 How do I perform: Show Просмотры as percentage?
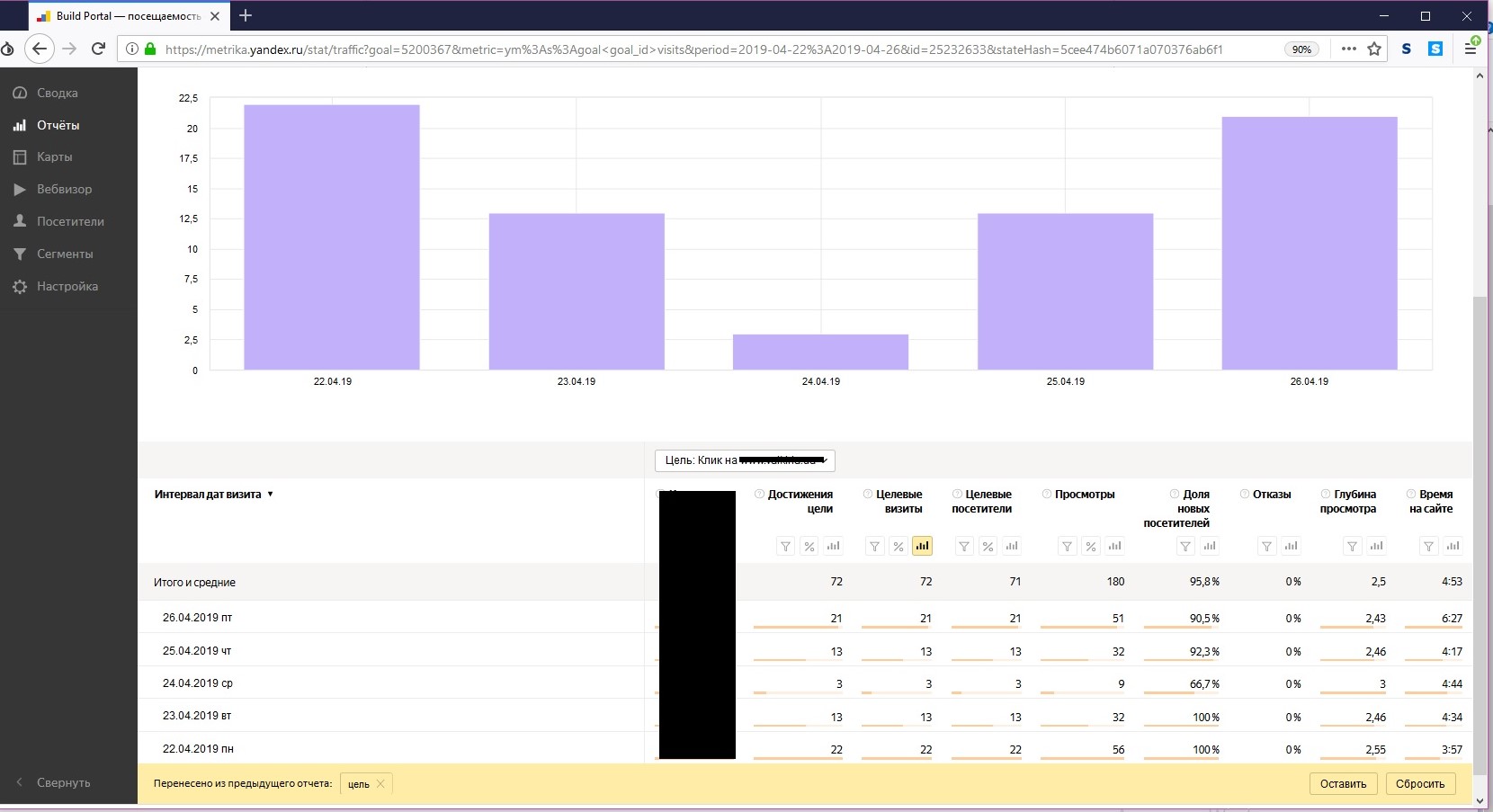(x=1090, y=546)
